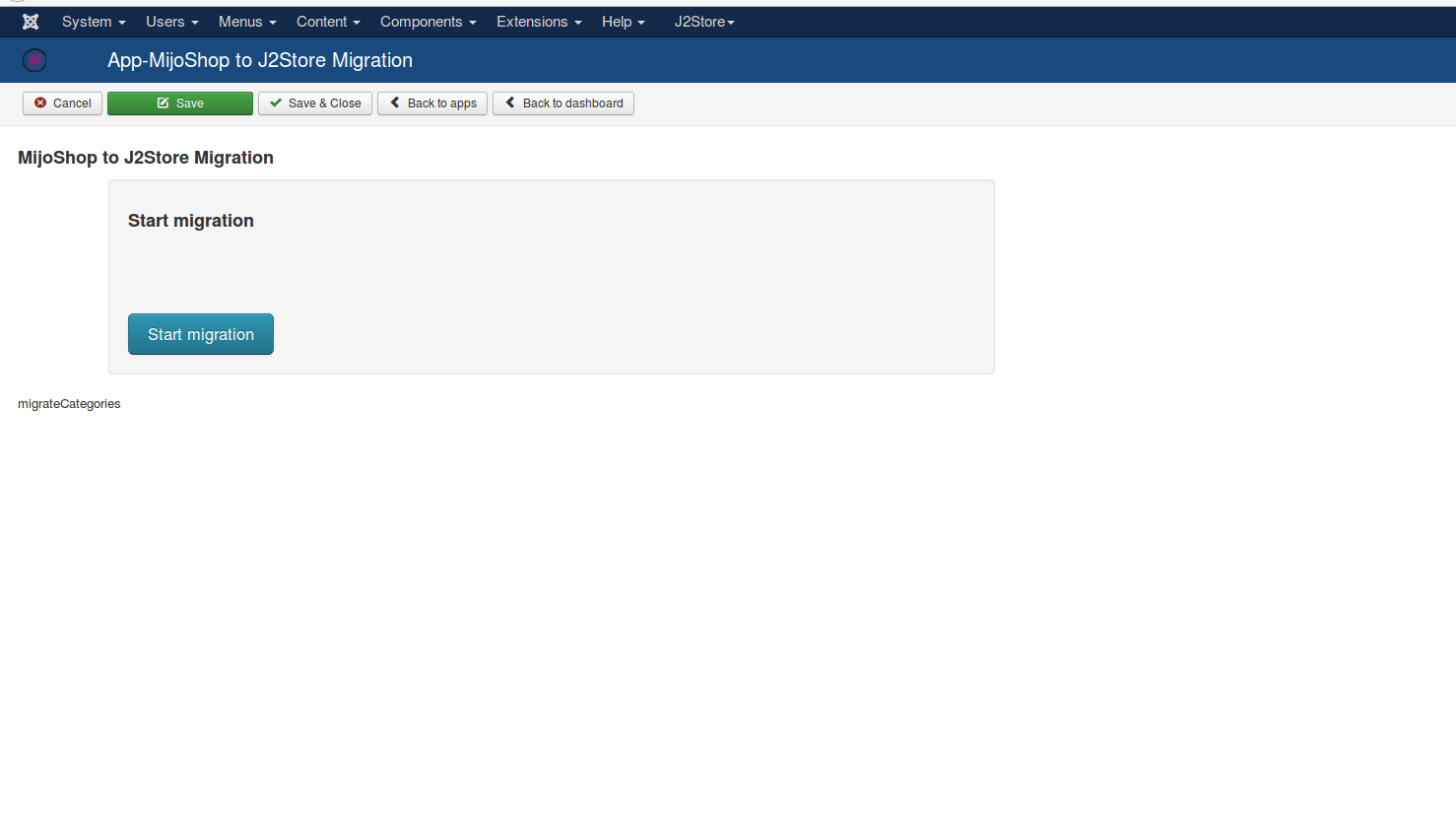Expand the Extensions menu
This screenshot has width=1456, height=820.
(x=539, y=22)
